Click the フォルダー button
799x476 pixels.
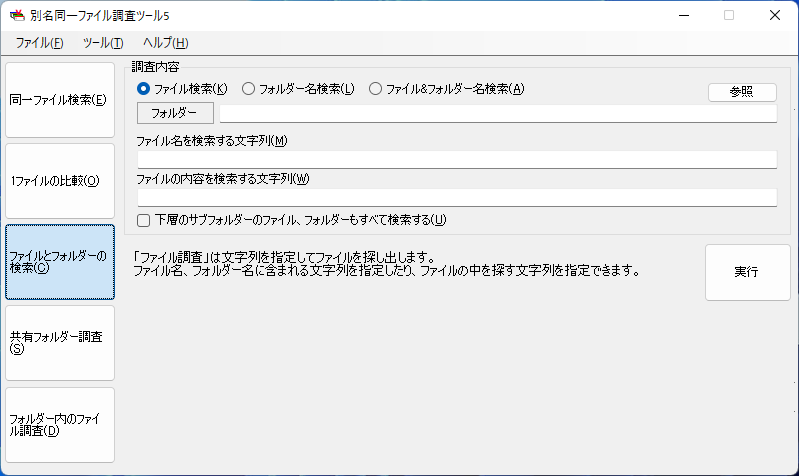pos(175,113)
